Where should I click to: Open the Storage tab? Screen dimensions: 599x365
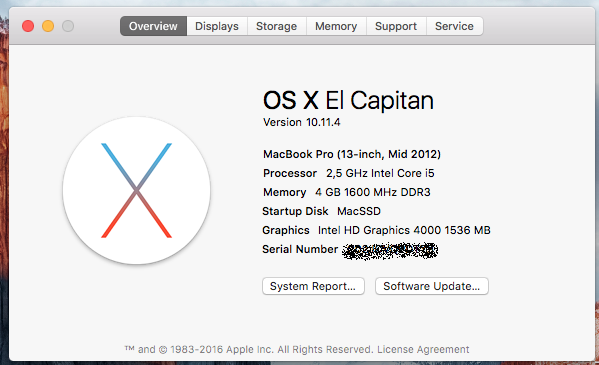(x=276, y=26)
